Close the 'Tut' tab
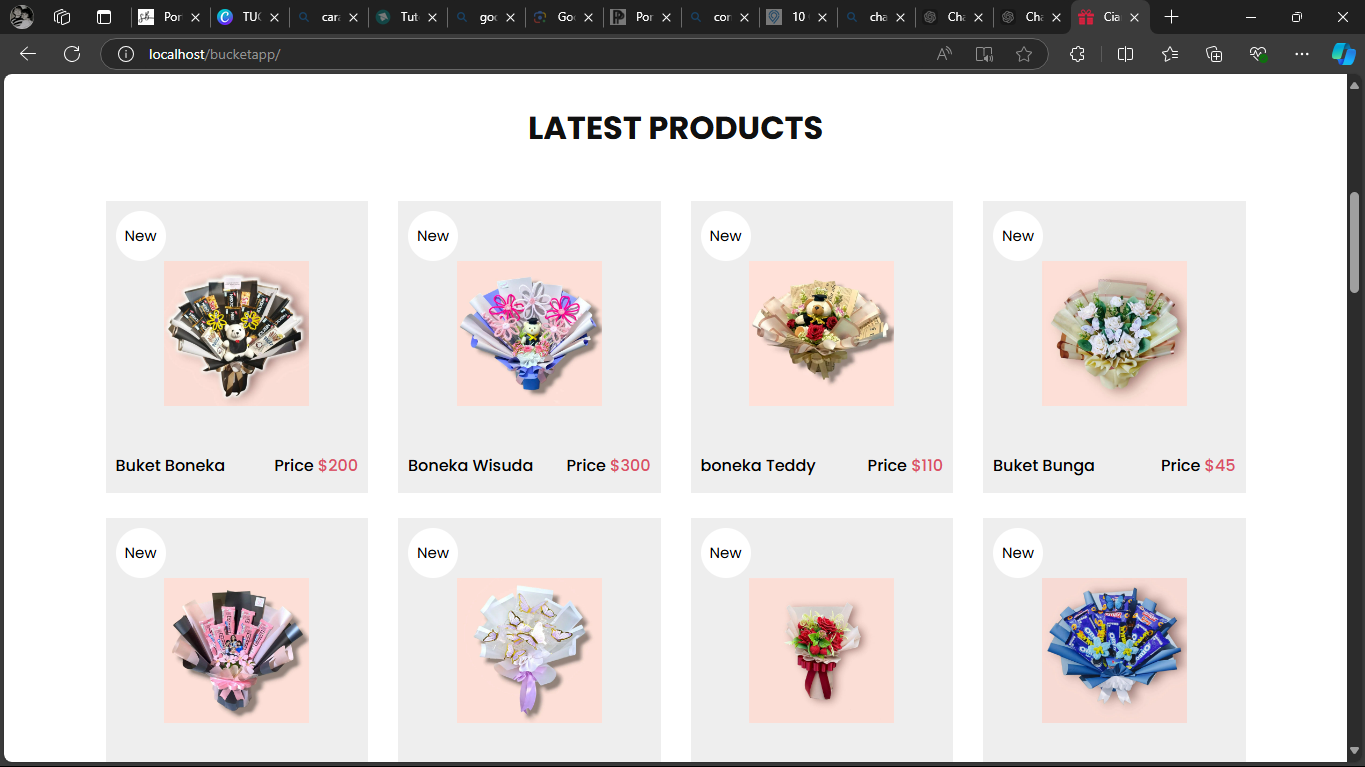The image size is (1365, 767). coord(431,18)
